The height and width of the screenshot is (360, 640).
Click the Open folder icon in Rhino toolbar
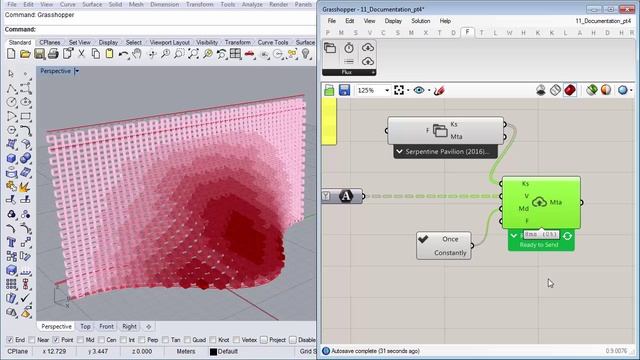(x=25, y=54)
